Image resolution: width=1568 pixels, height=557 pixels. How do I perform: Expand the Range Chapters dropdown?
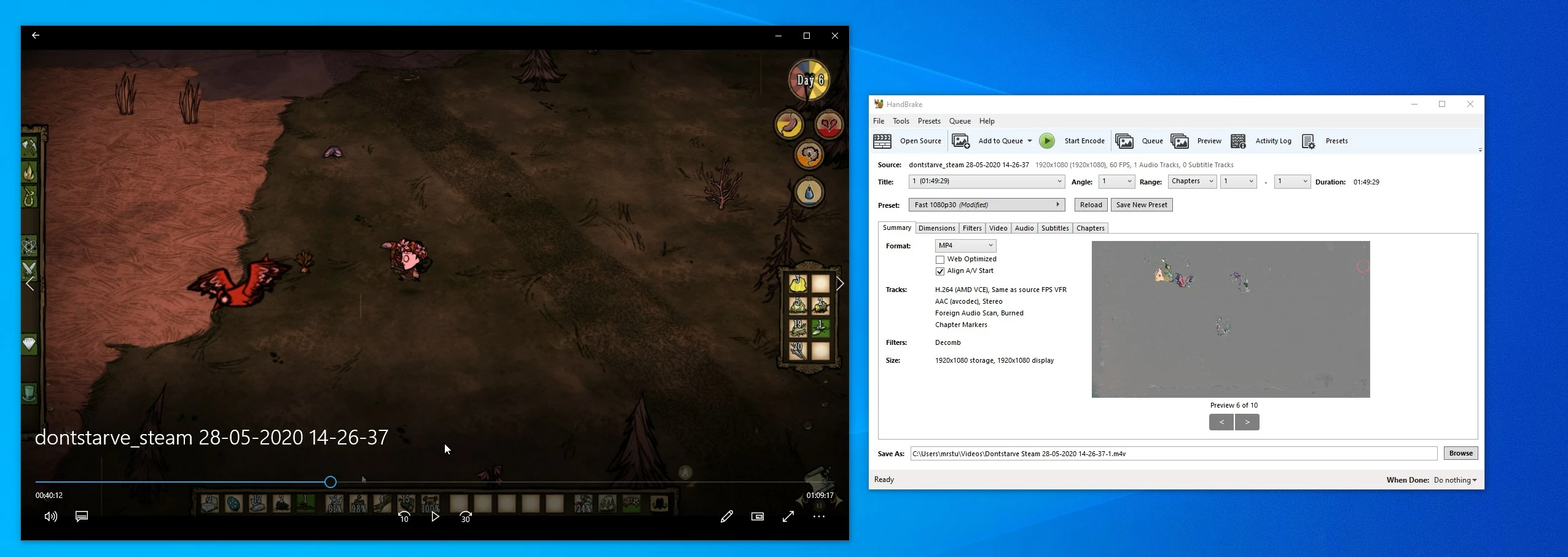(x=1192, y=181)
